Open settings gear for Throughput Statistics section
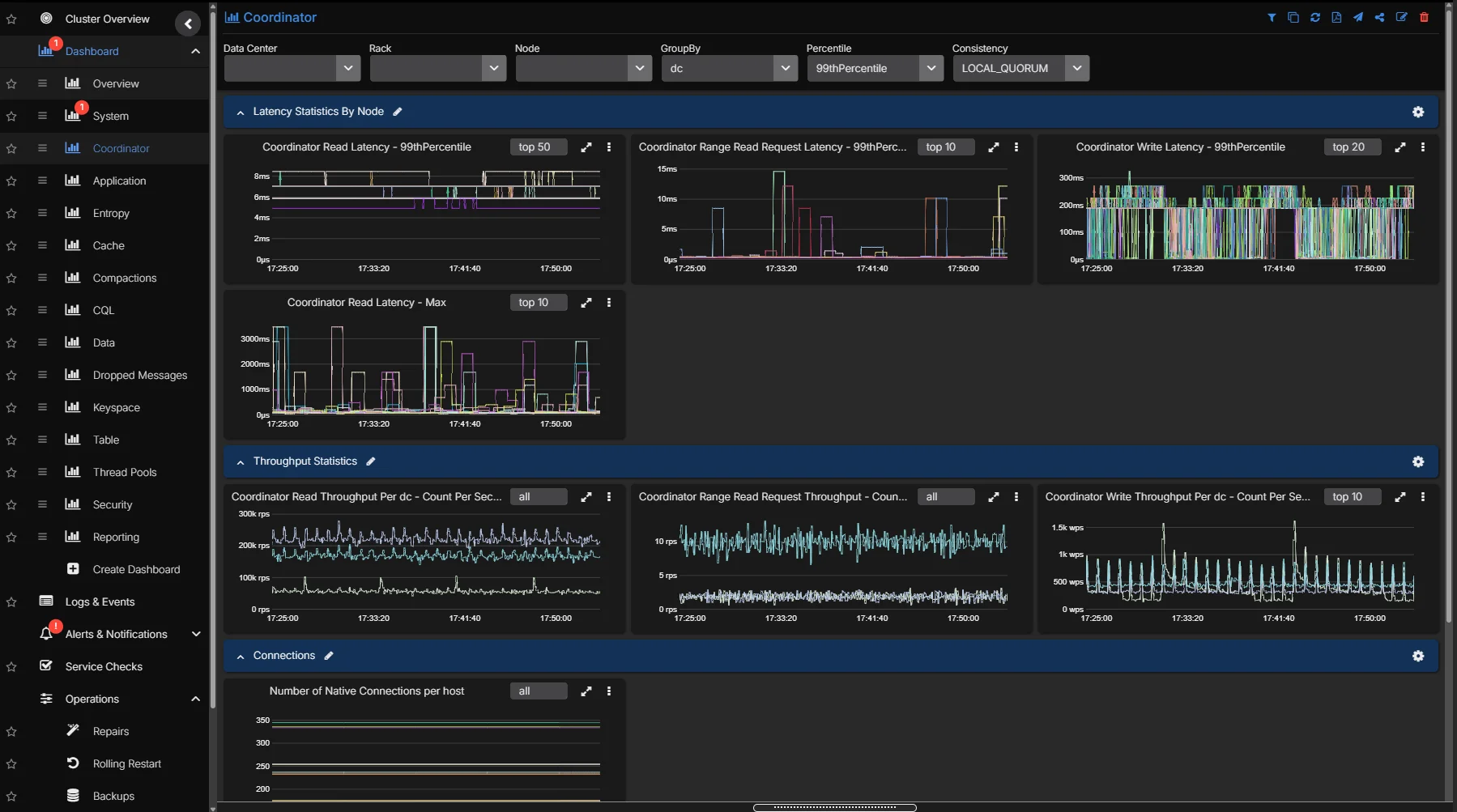 pyautogui.click(x=1418, y=461)
